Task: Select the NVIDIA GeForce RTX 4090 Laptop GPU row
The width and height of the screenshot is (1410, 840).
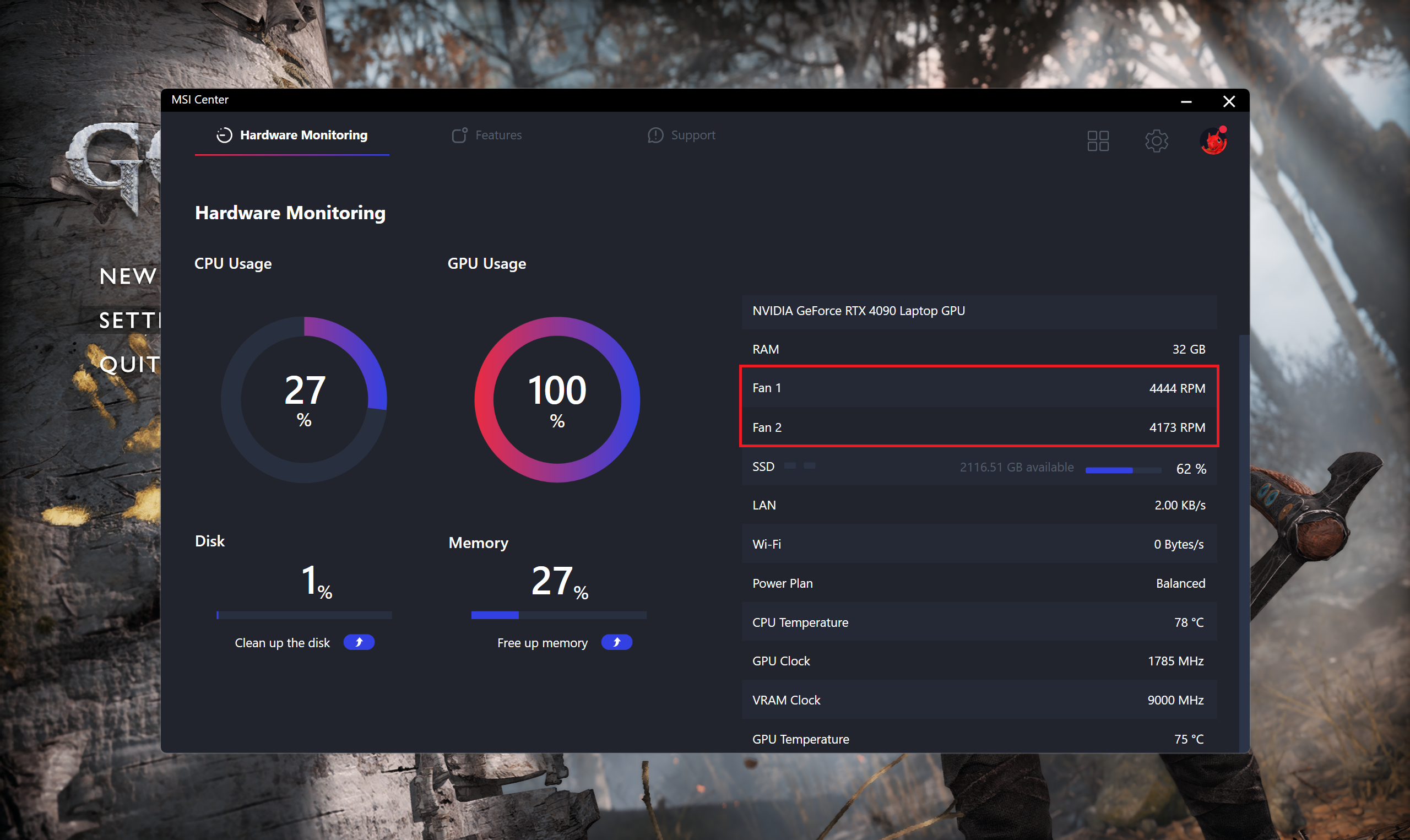Action: [x=979, y=311]
